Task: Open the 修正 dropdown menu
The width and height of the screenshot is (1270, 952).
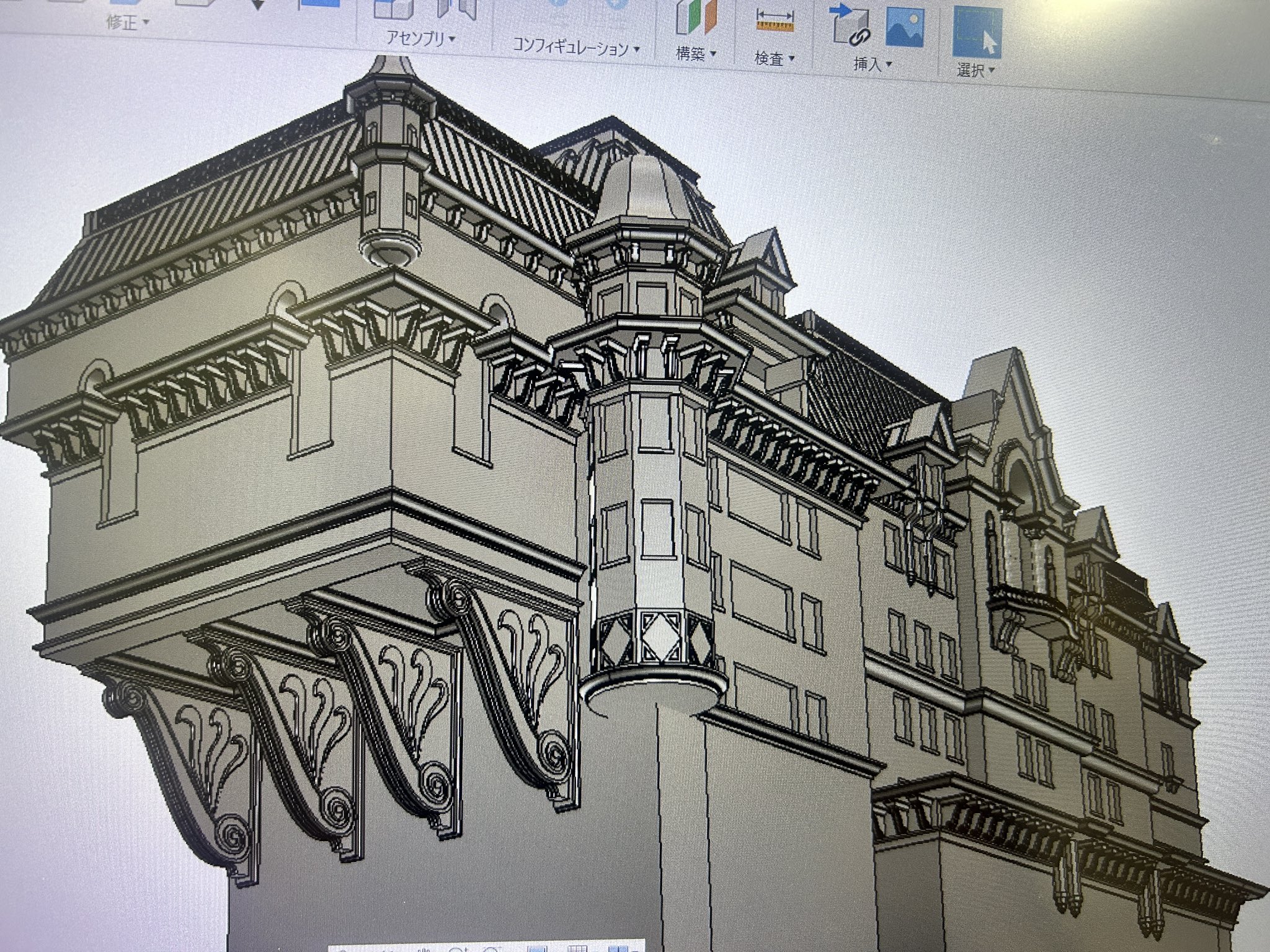Action: (128, 22)
